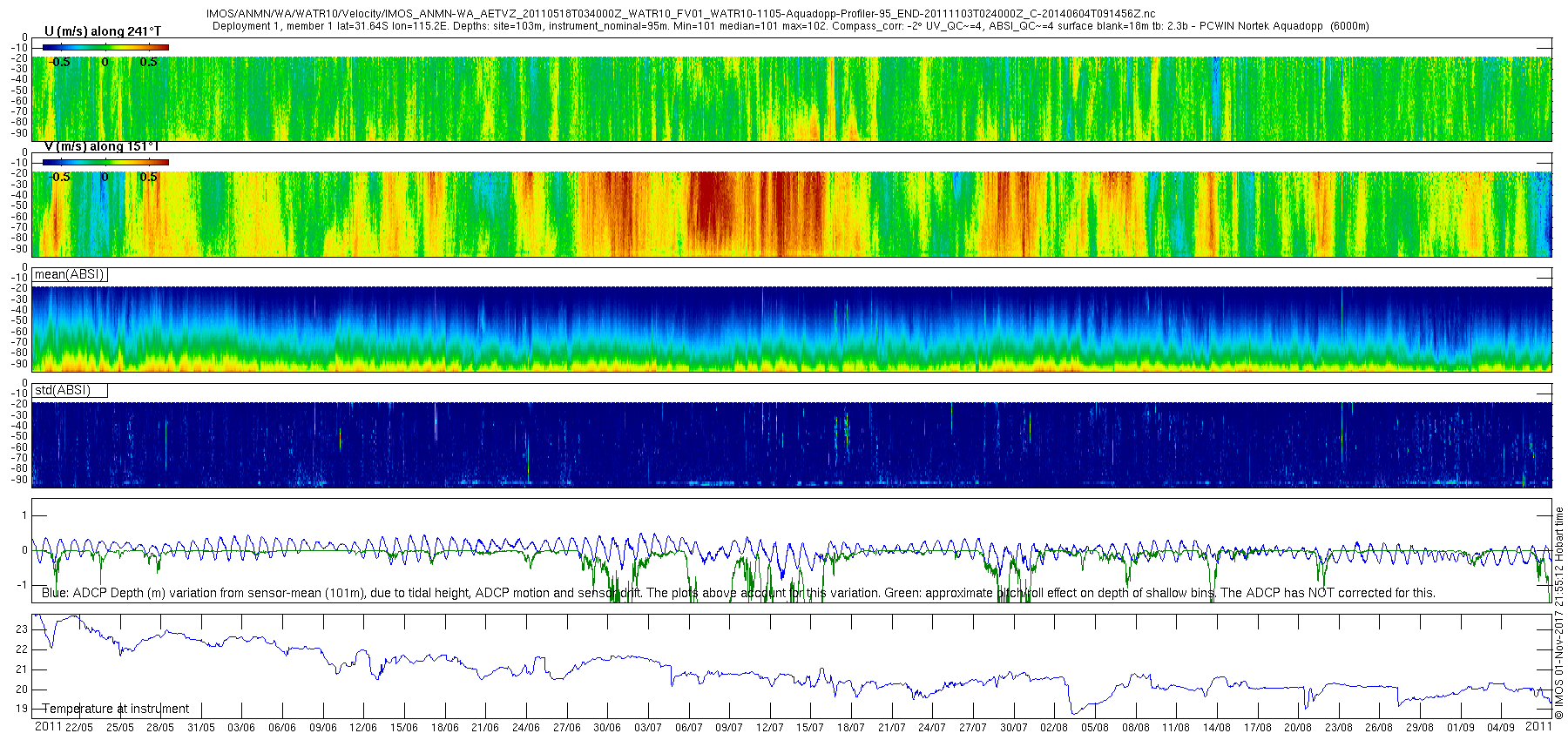This screenshot has height=740, width=1568.
Task: Click the 03/07 date tick label
Action: (x=648, y=727)
